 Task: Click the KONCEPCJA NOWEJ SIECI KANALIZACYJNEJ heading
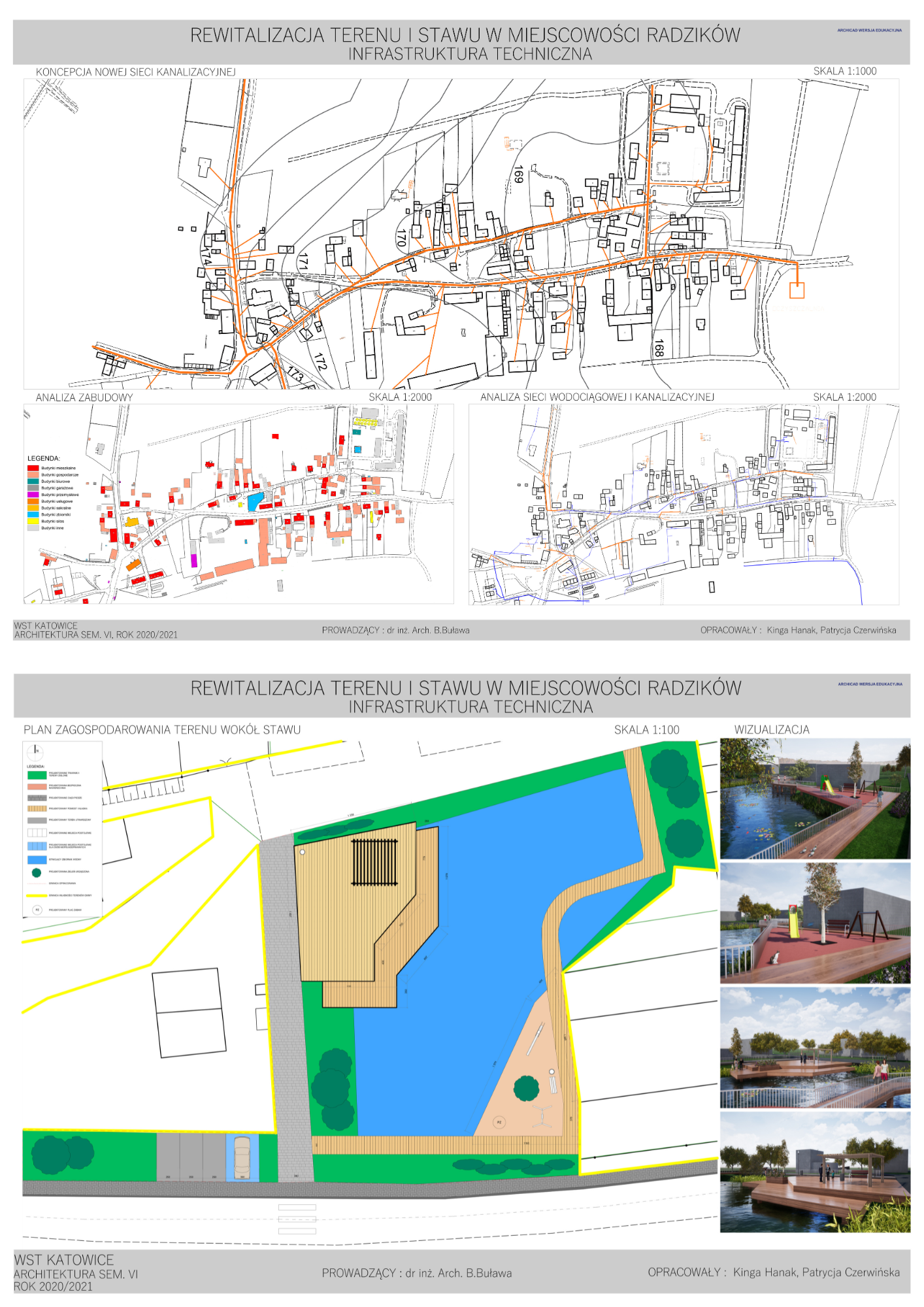135,72
